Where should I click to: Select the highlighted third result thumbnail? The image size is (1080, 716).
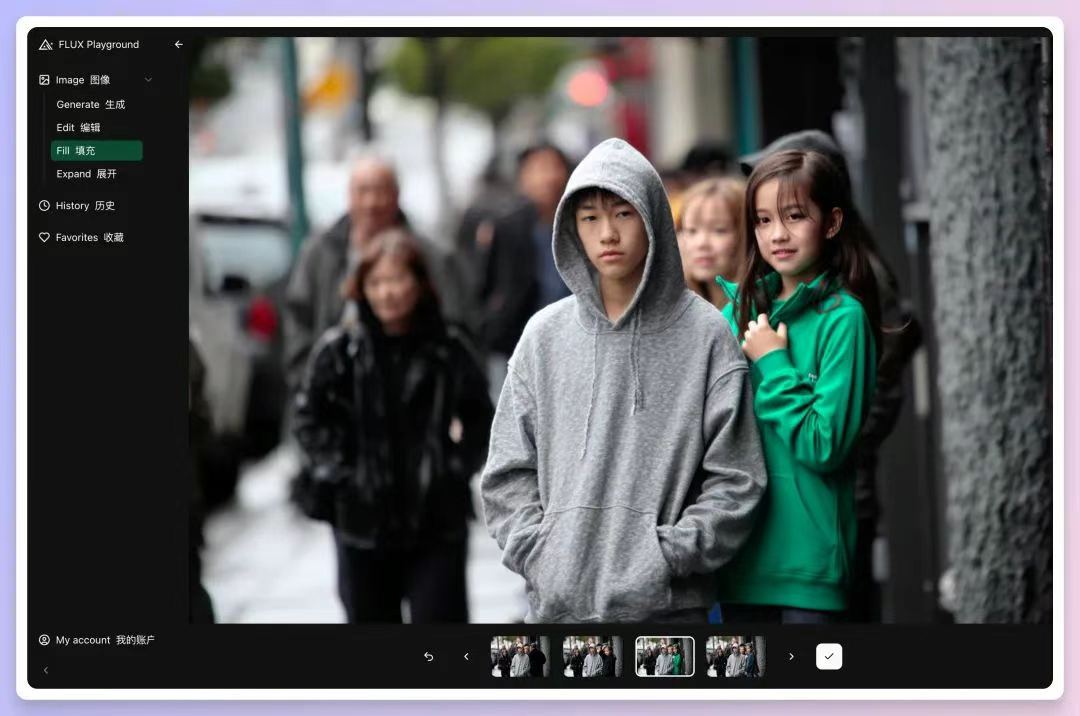point(665,657)
